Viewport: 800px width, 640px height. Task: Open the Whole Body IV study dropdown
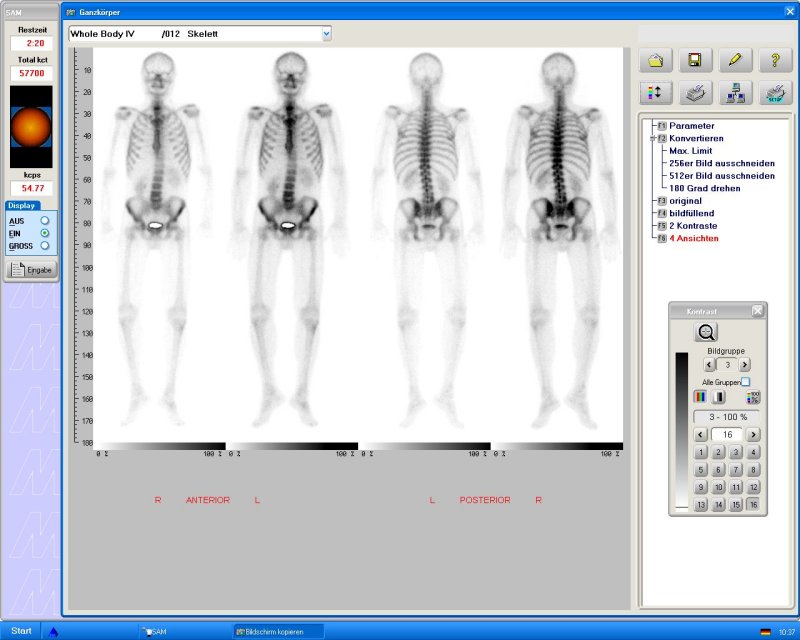pyautogui.click(x=326, y=34)
